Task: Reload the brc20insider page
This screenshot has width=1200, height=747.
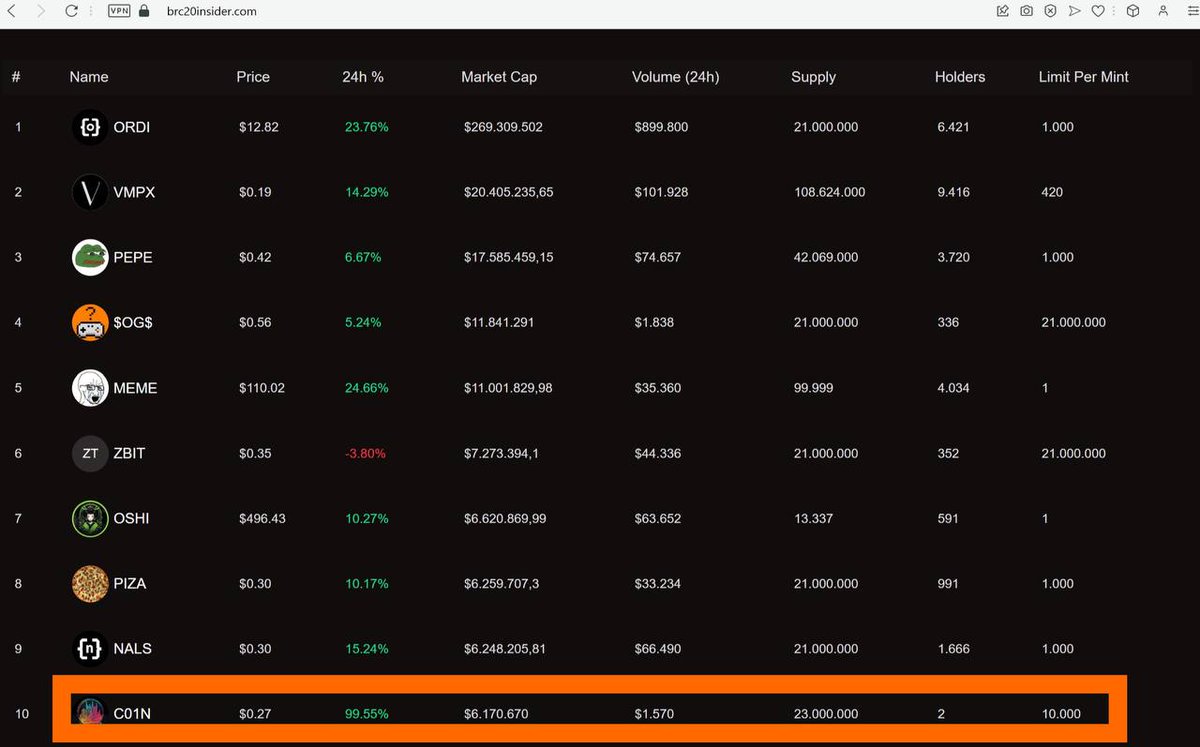Action: click(x=71, y=11)
